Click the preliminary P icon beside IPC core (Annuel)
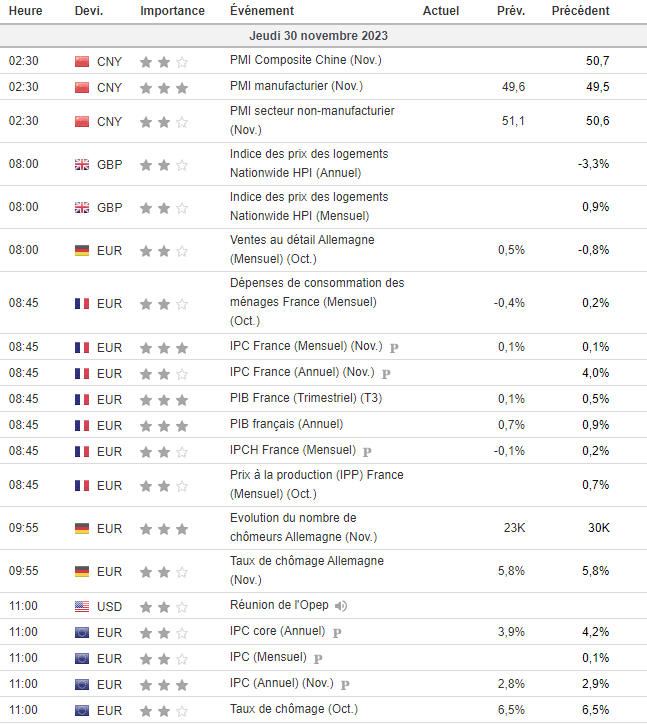647x724 pixels. pyautogui.click(x=337, y=633)
